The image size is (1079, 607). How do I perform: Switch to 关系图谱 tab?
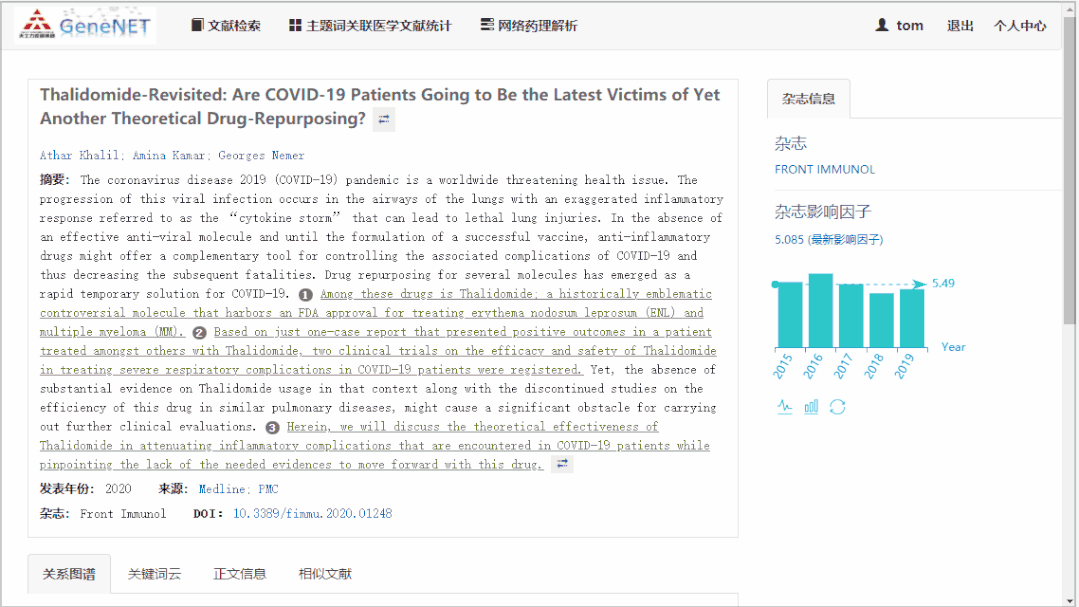(x=69, y=574)
